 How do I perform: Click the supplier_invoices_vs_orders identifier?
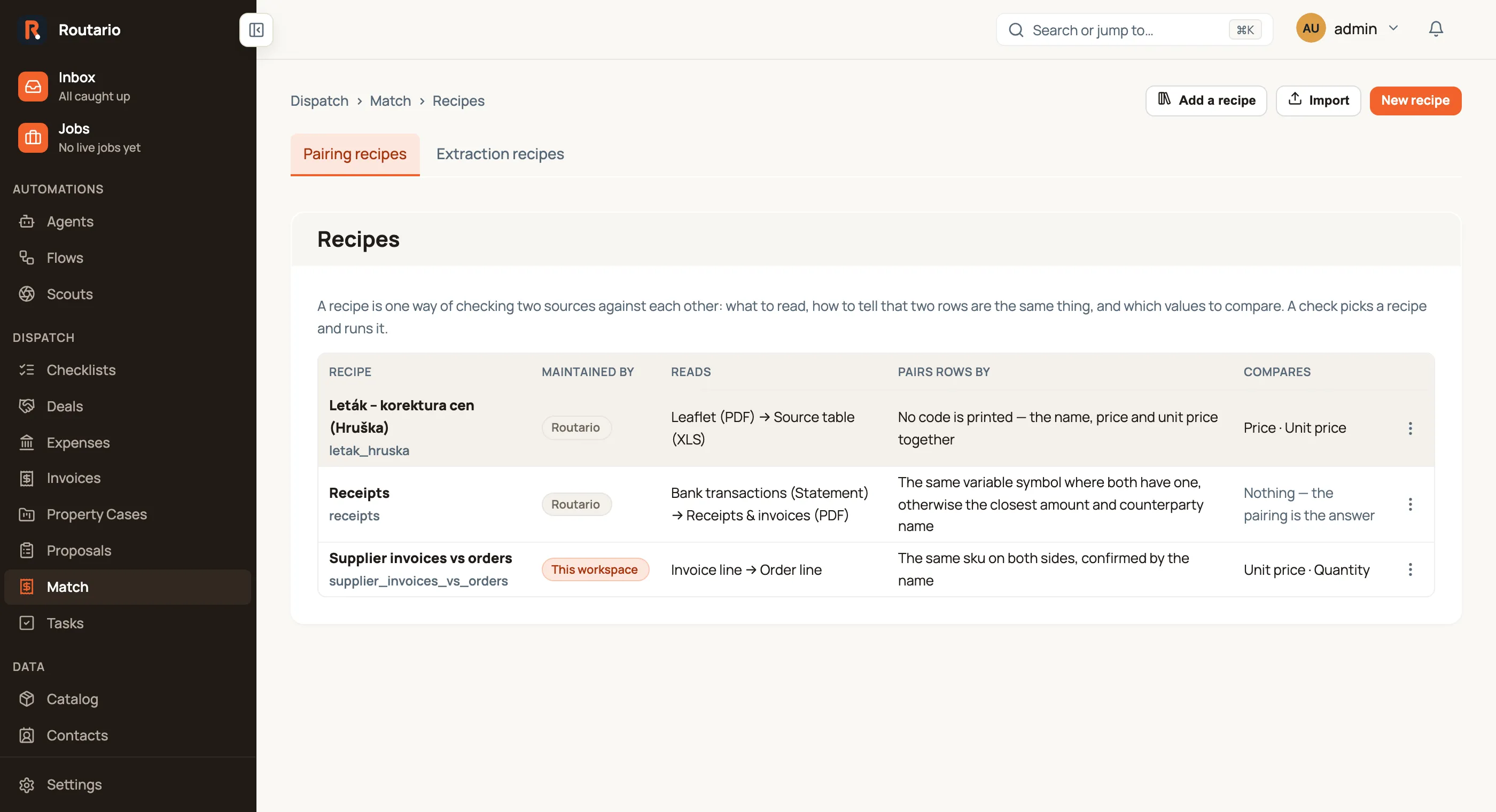[x=418, y=581]
